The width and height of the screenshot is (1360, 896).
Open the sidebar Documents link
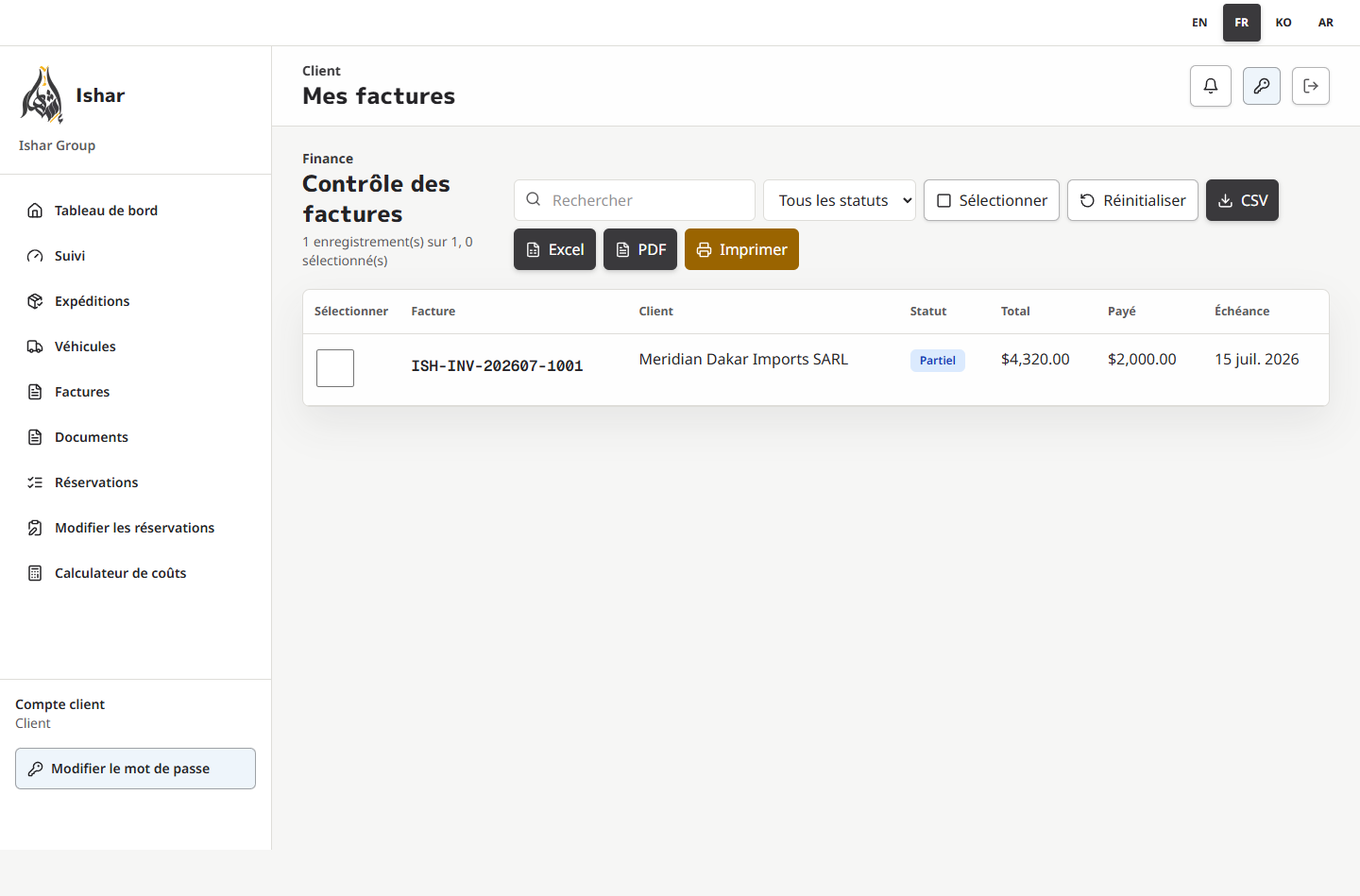(x=135, y=437)
